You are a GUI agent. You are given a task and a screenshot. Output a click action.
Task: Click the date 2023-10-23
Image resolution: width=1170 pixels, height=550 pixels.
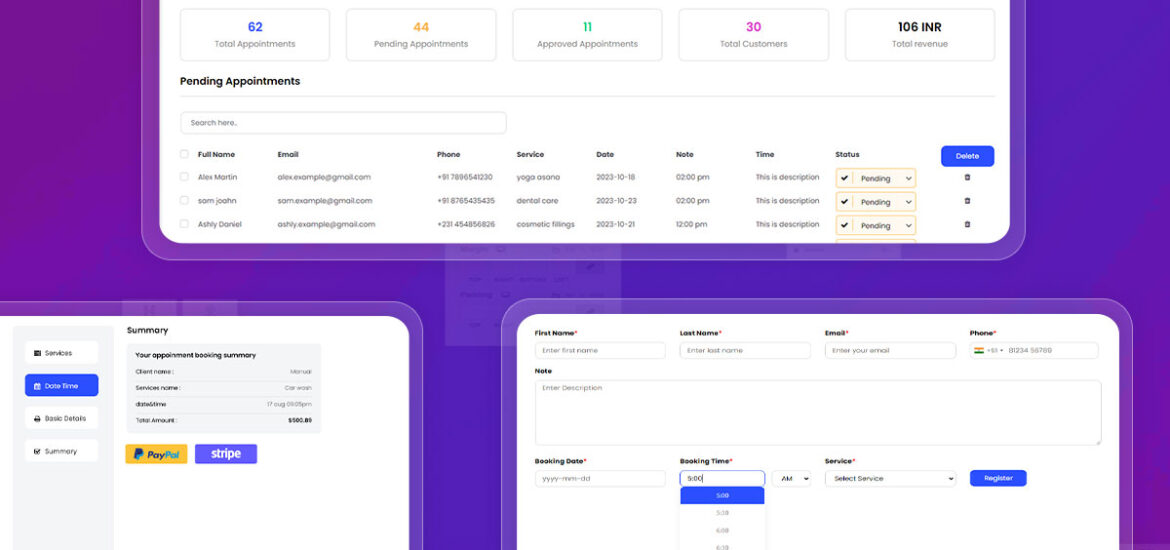click(616, 201)
